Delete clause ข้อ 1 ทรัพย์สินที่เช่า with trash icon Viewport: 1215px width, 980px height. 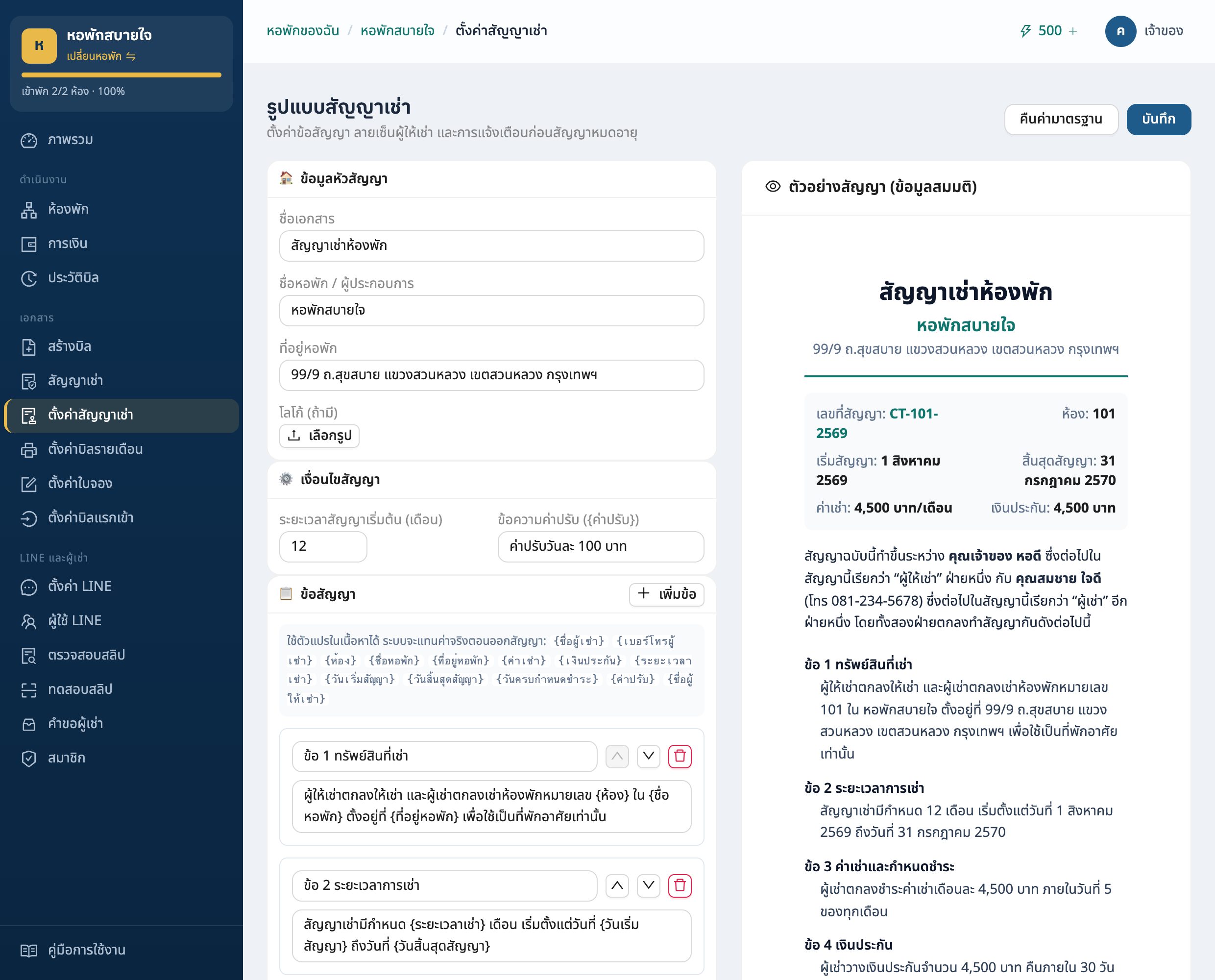tap(680, 756)
